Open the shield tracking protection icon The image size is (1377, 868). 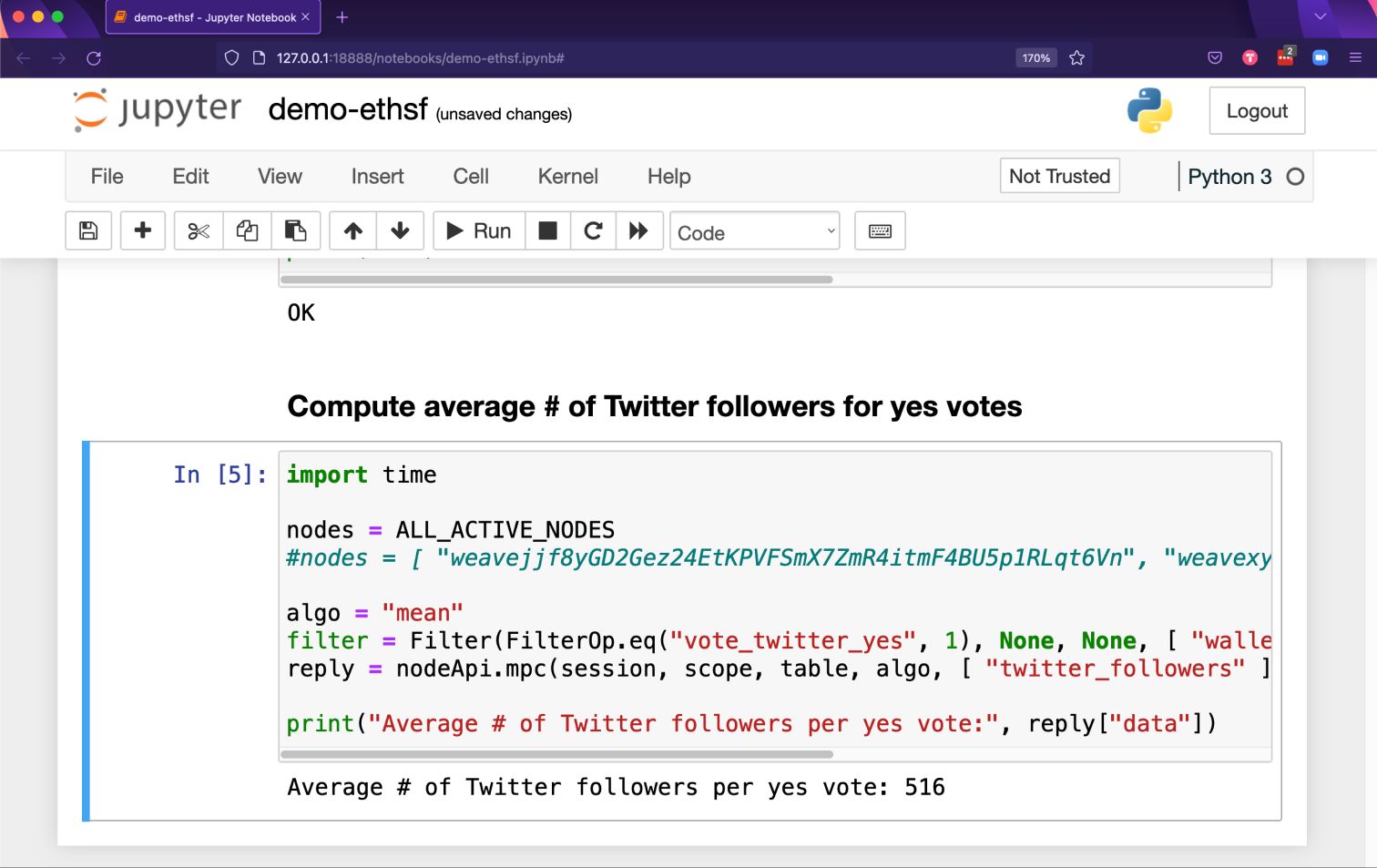[231, 58]
